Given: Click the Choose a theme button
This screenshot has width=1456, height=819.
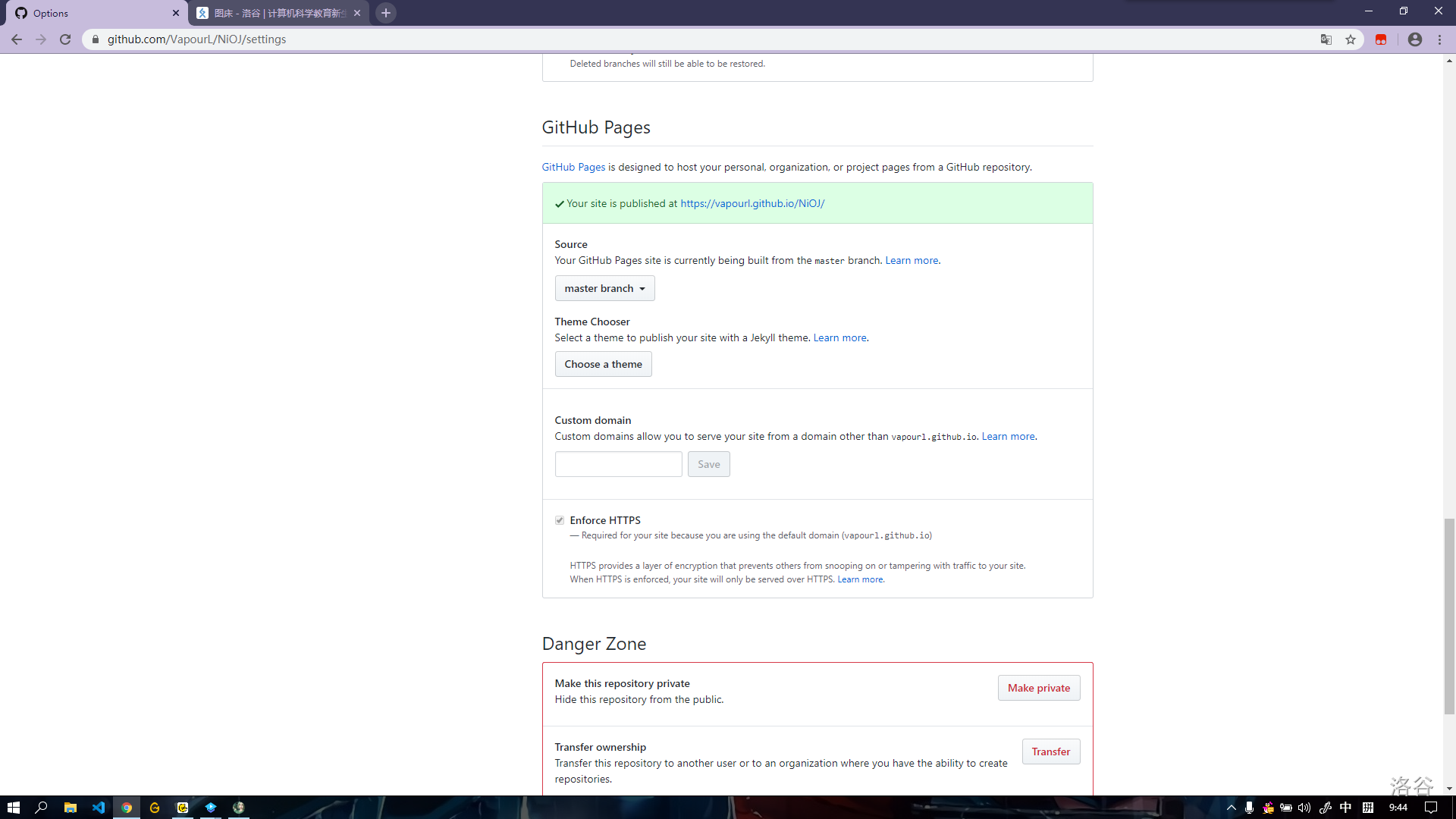Looking at the screenshot, I should (x=603, y=364).
